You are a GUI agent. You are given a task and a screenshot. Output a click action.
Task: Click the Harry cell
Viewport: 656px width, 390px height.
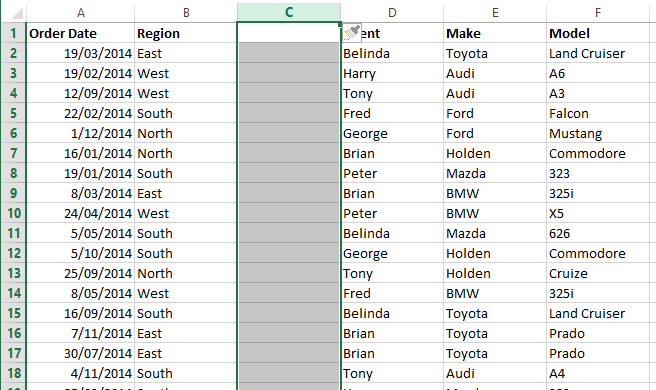(392, 73)
